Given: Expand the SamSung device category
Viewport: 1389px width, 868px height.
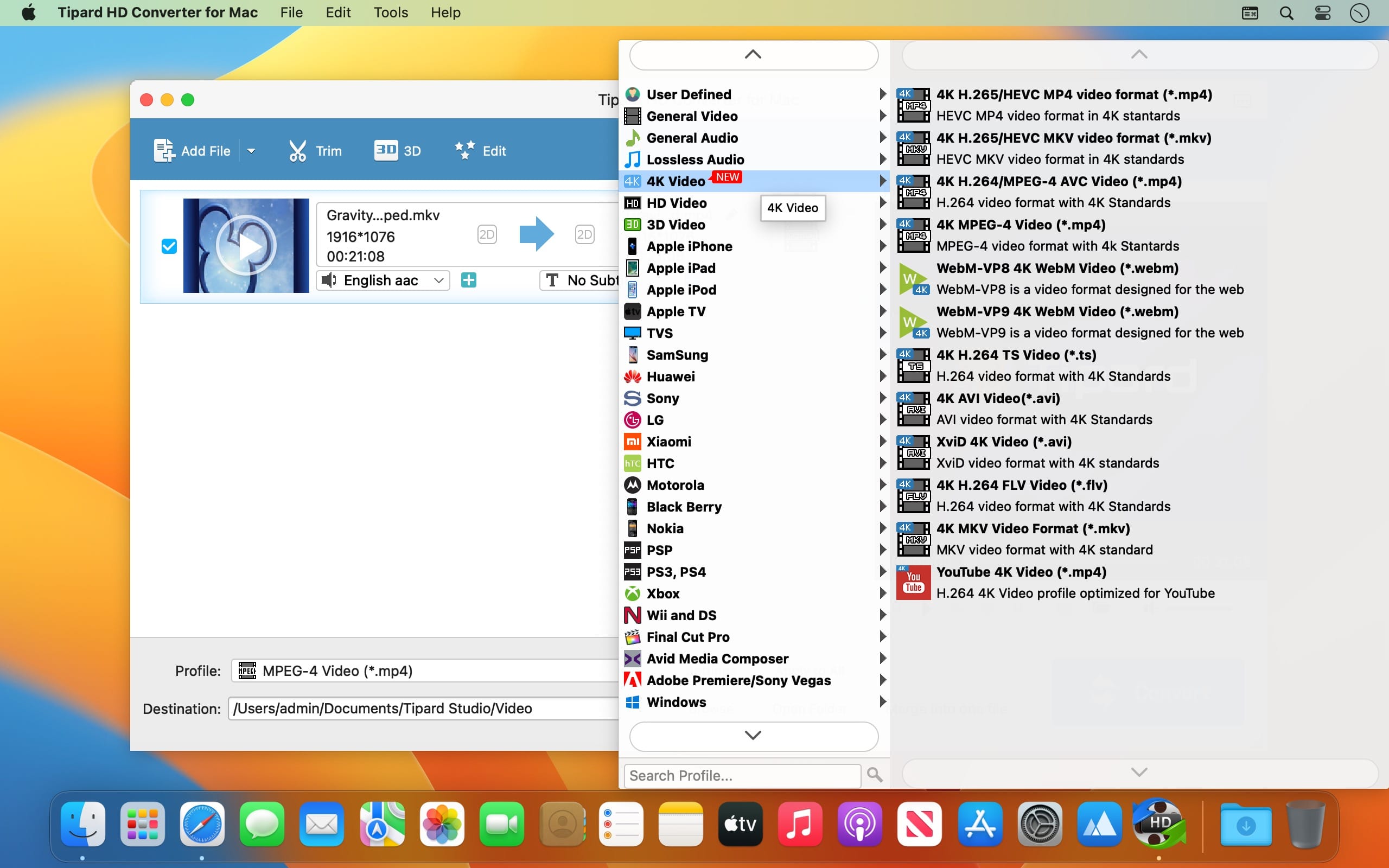Looking at the screenshot, I should click(x=754, y=355).
